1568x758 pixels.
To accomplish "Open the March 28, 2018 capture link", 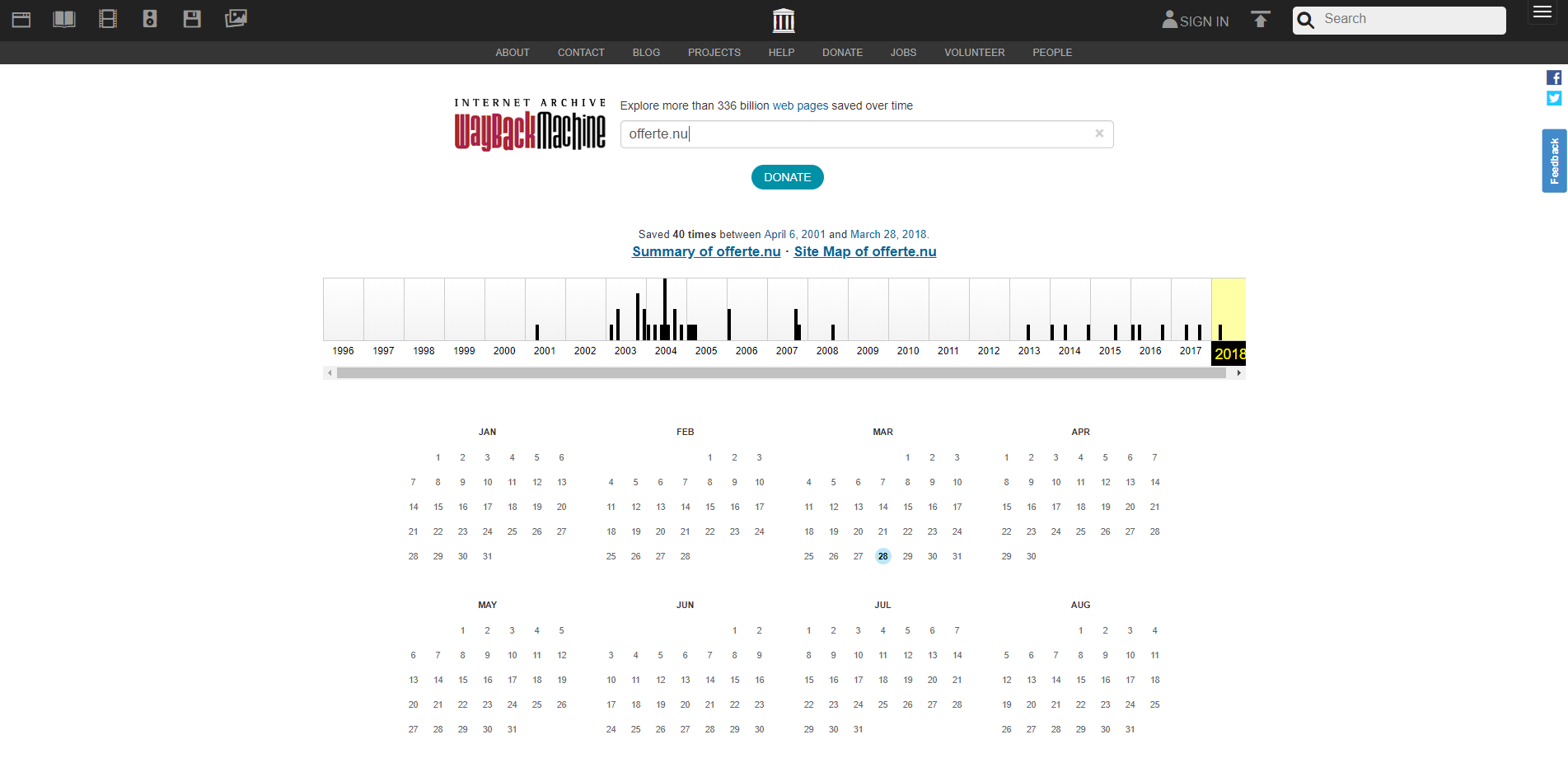I will pyautogui.click(x=888, y=235).
